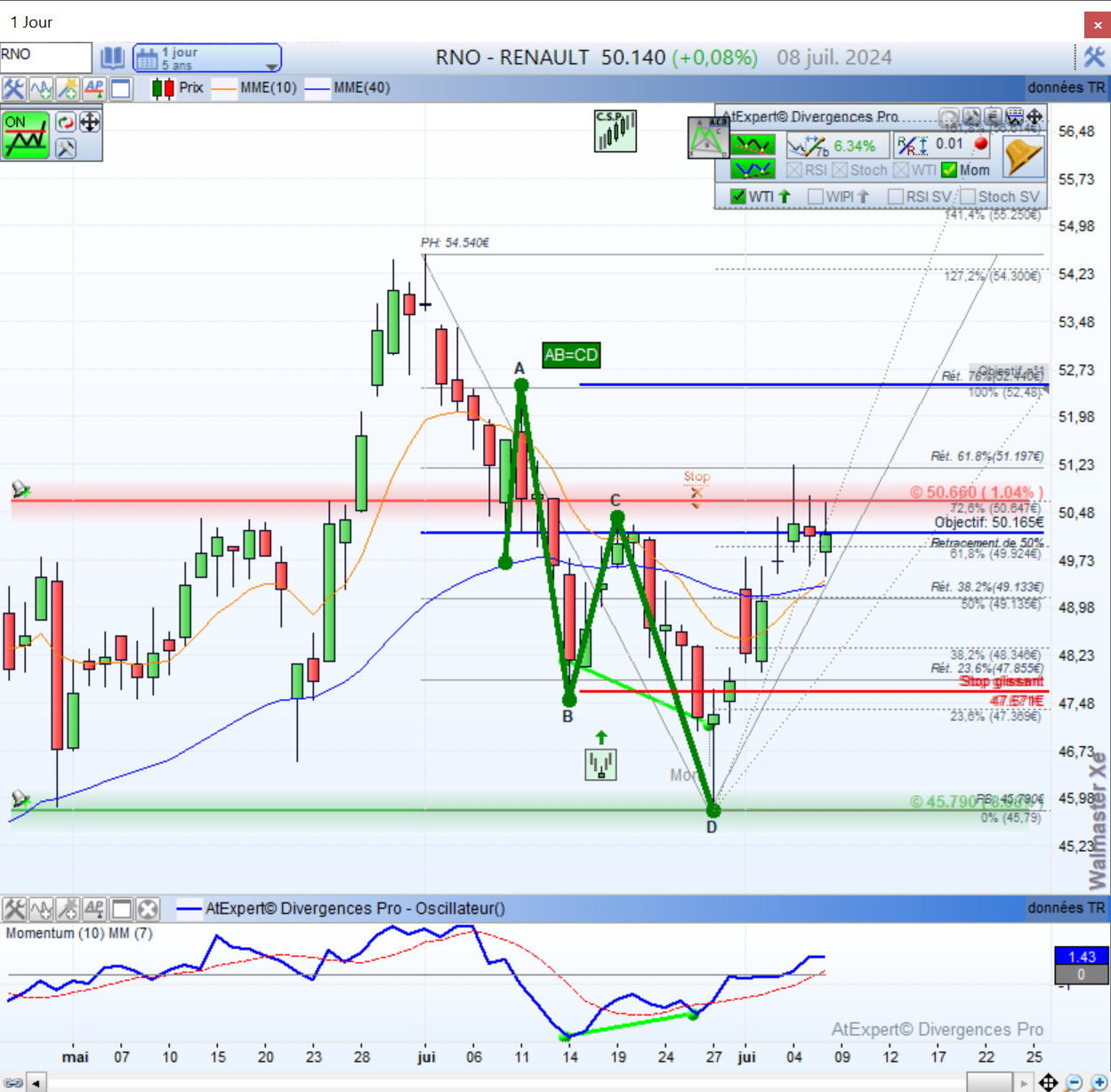The height and width of the screenshot is (1092, 1111).
Task: Click the move arrows icon beside the refresh icon
Action: [x=90, y=123]
